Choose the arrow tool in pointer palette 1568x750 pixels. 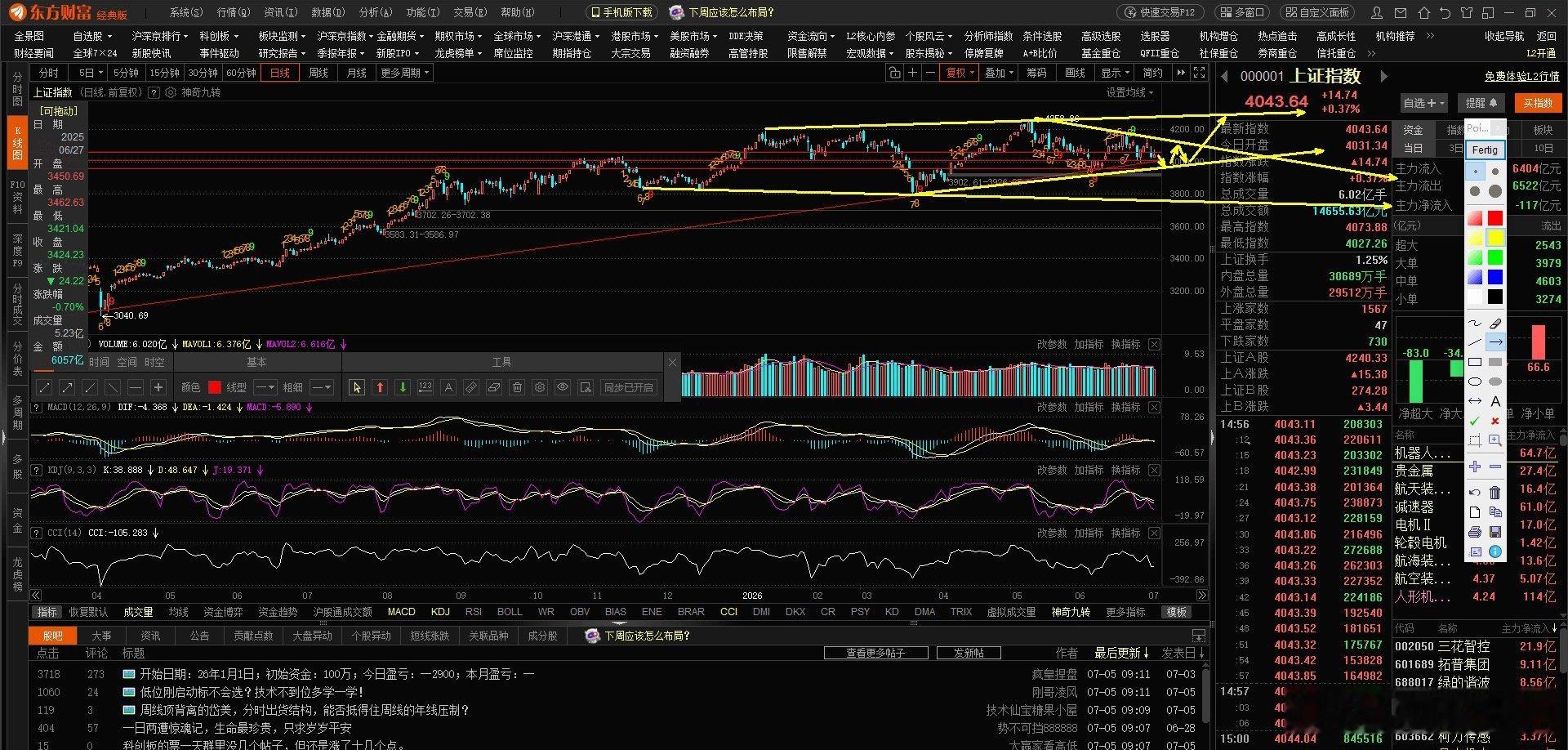tap(1495, 342)
